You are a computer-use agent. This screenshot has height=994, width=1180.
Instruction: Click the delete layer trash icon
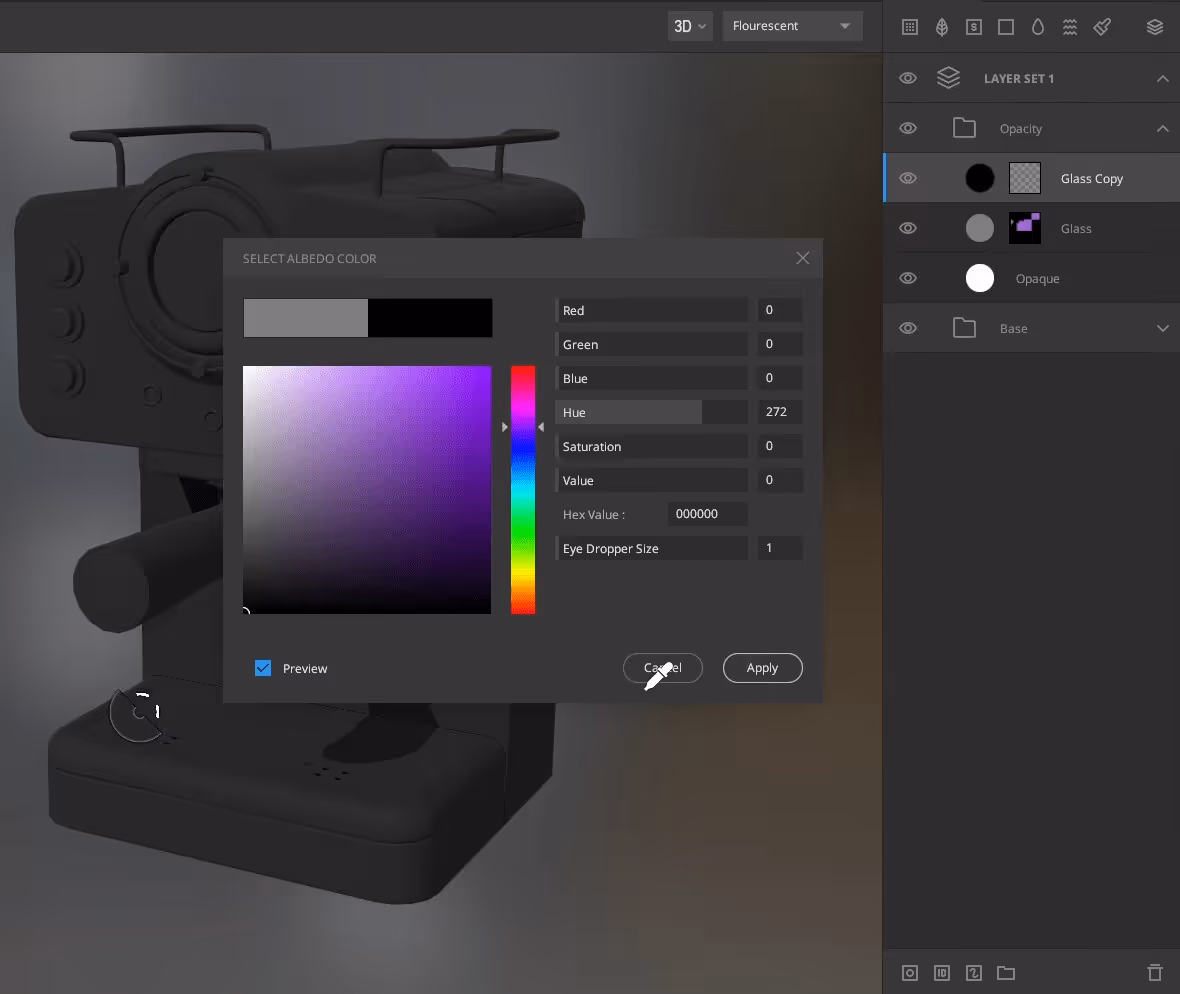[1155, 972]
